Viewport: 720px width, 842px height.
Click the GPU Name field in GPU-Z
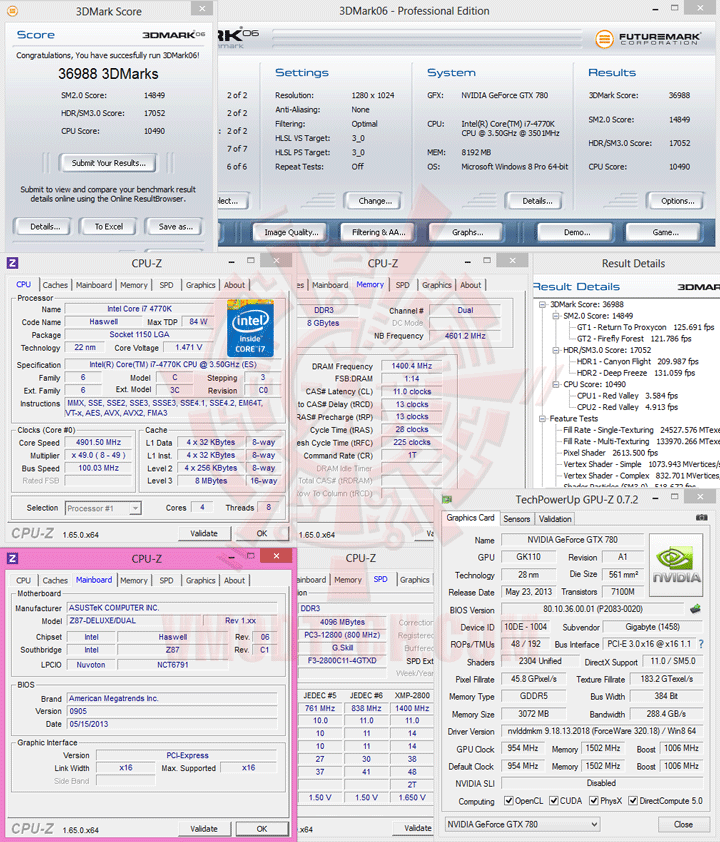pos(572,540)
